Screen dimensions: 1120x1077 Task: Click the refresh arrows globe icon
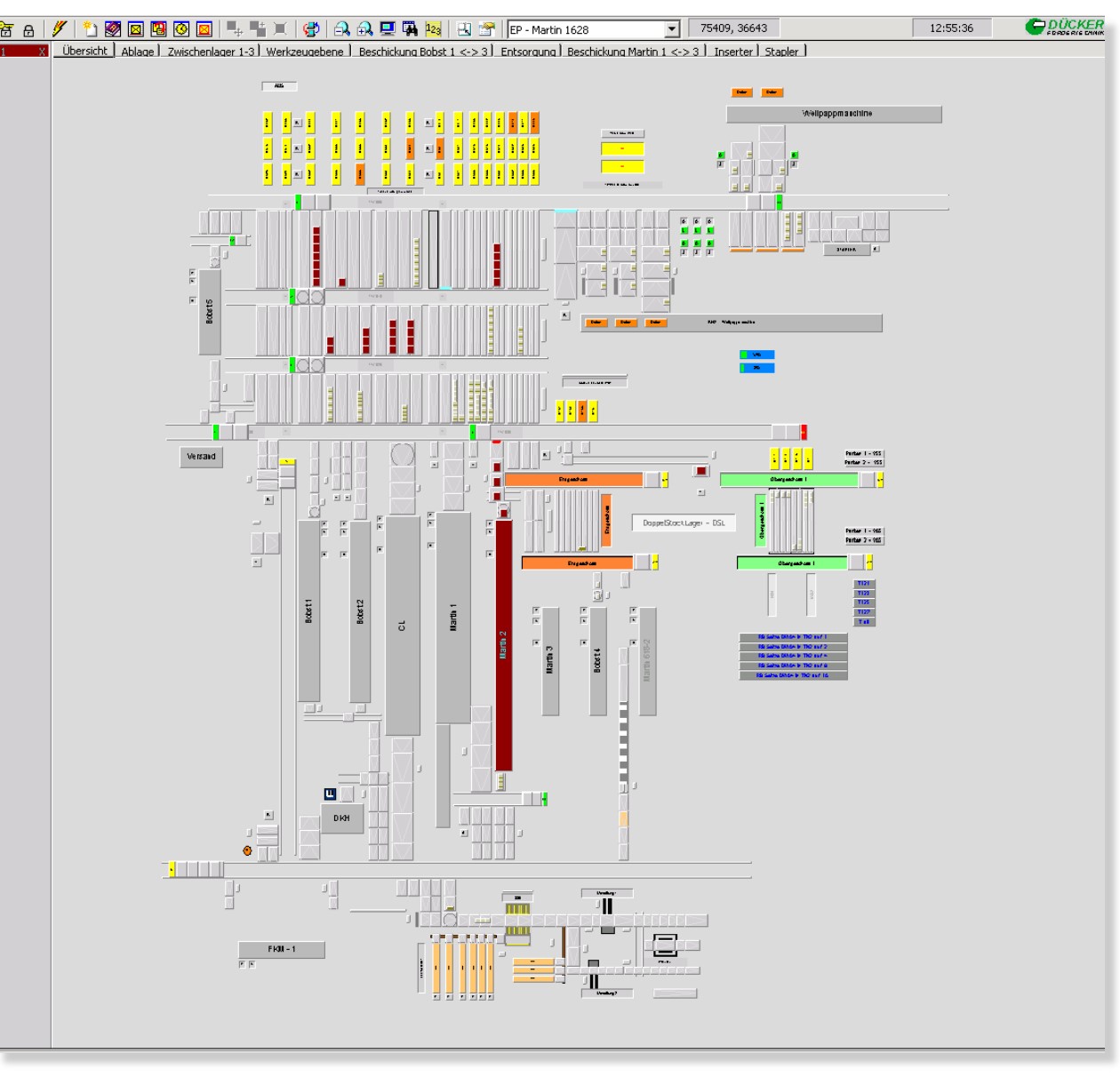(x=310, y=28)
